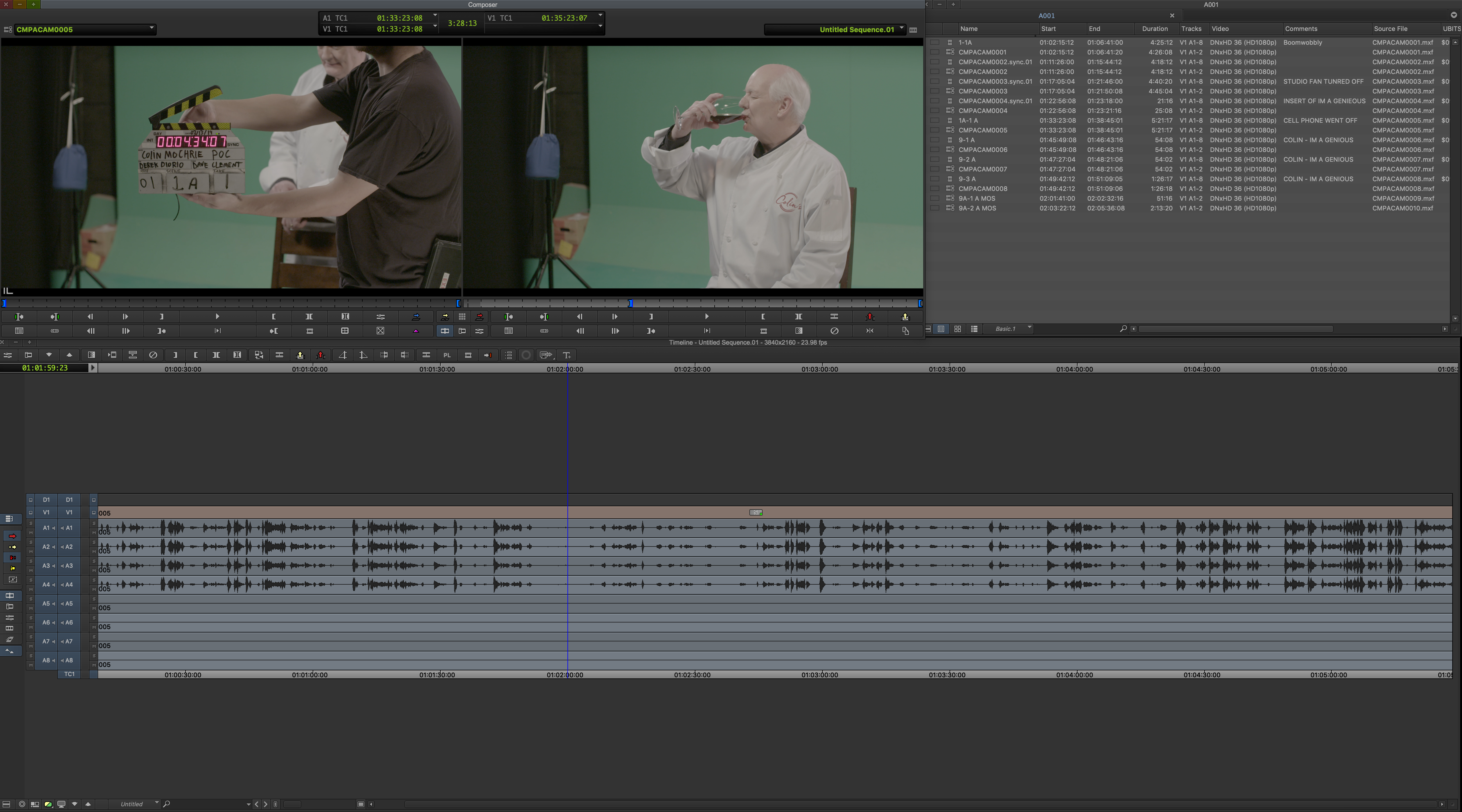The image size is (1462, 812).
Task: Step one frame backward in record monitor
Action: click(580, 317)
